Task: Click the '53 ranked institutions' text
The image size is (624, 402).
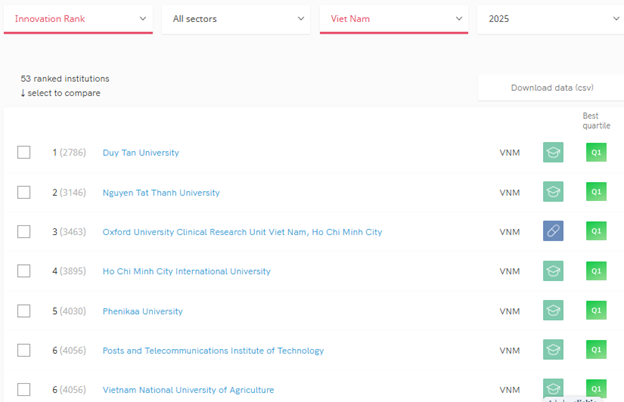Action: (x=65, y=79)
